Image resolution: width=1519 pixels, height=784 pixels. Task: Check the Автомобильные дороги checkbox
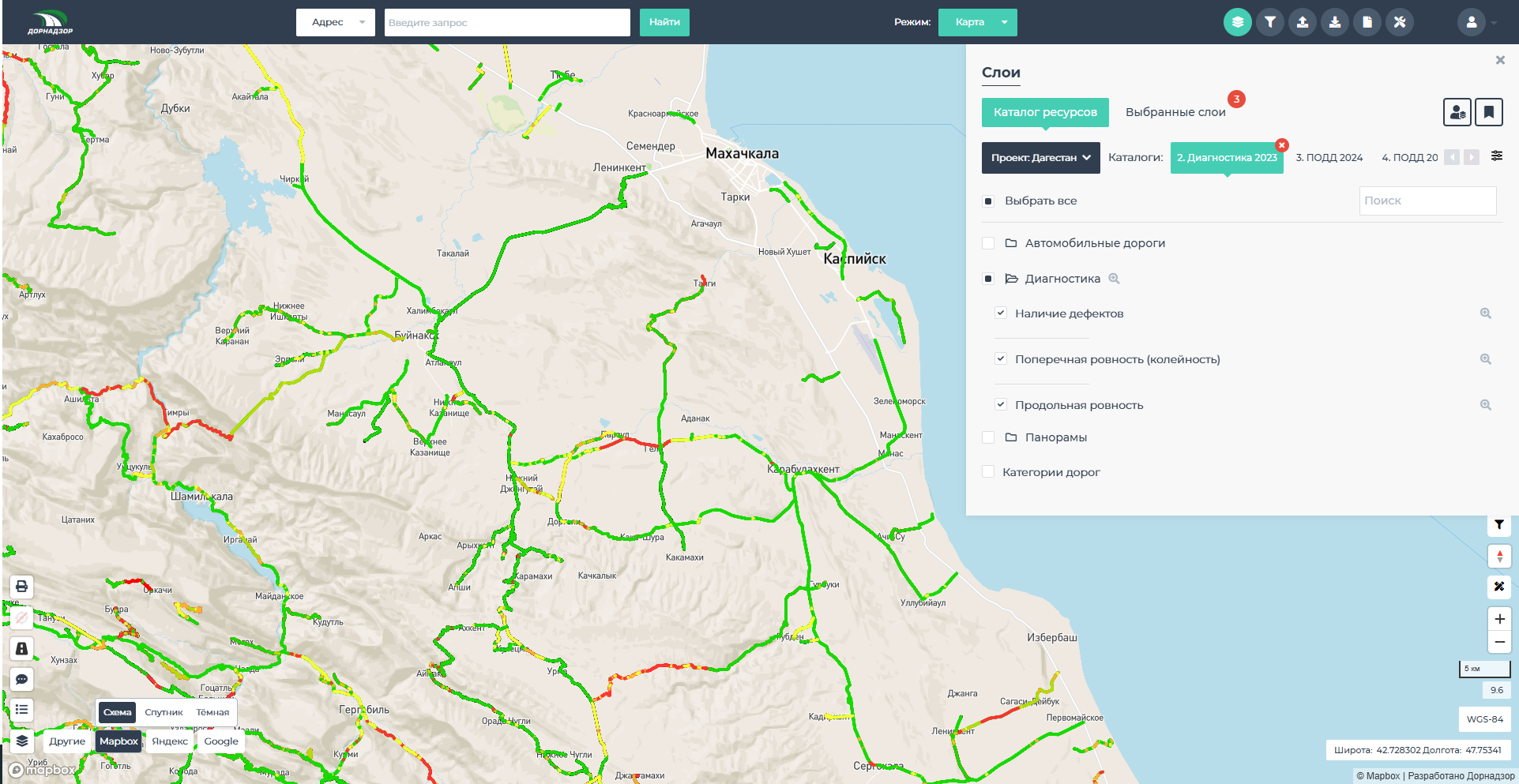click(988, 243)
